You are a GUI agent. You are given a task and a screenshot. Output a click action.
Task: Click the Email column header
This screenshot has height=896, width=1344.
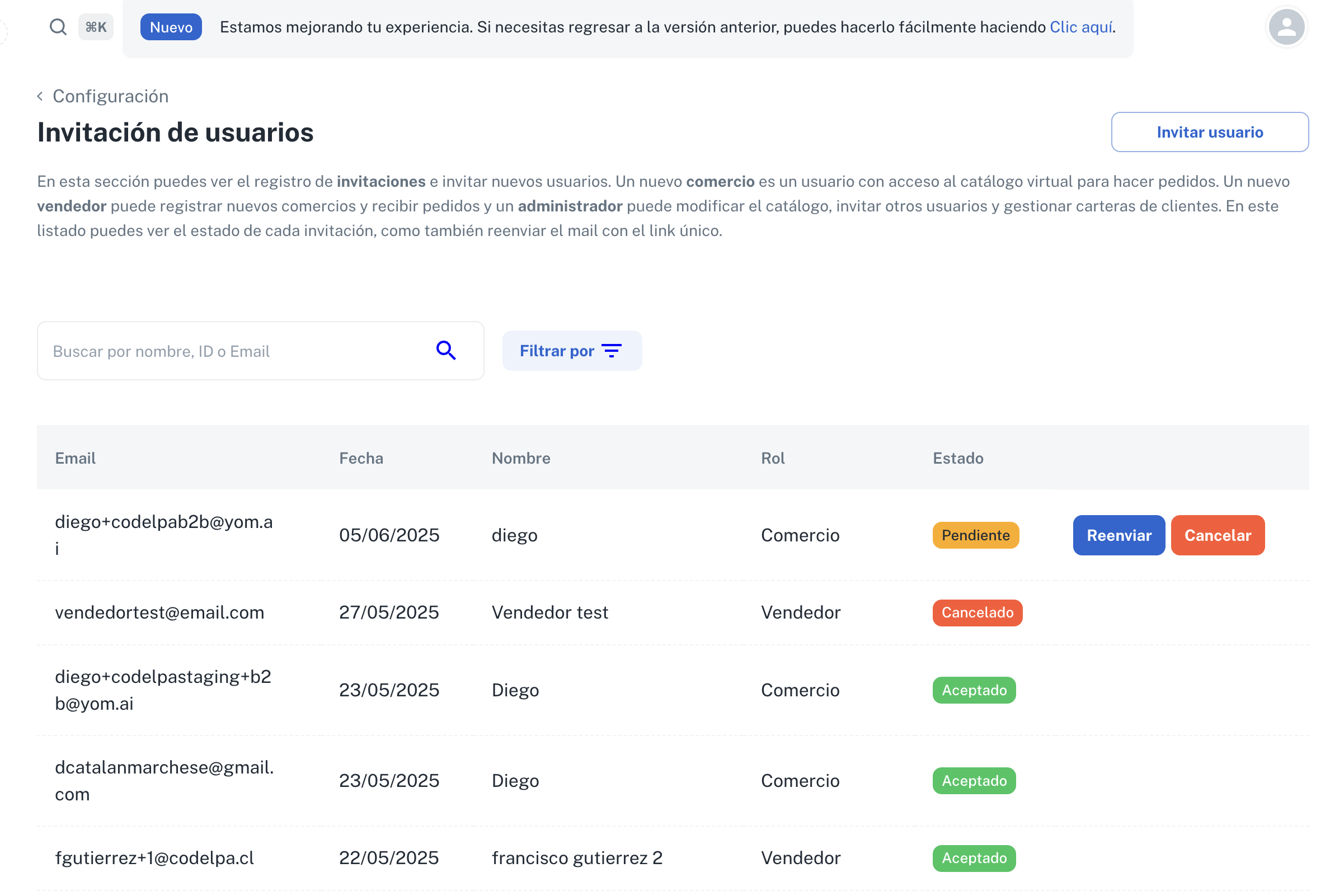(x=76, y=458)
